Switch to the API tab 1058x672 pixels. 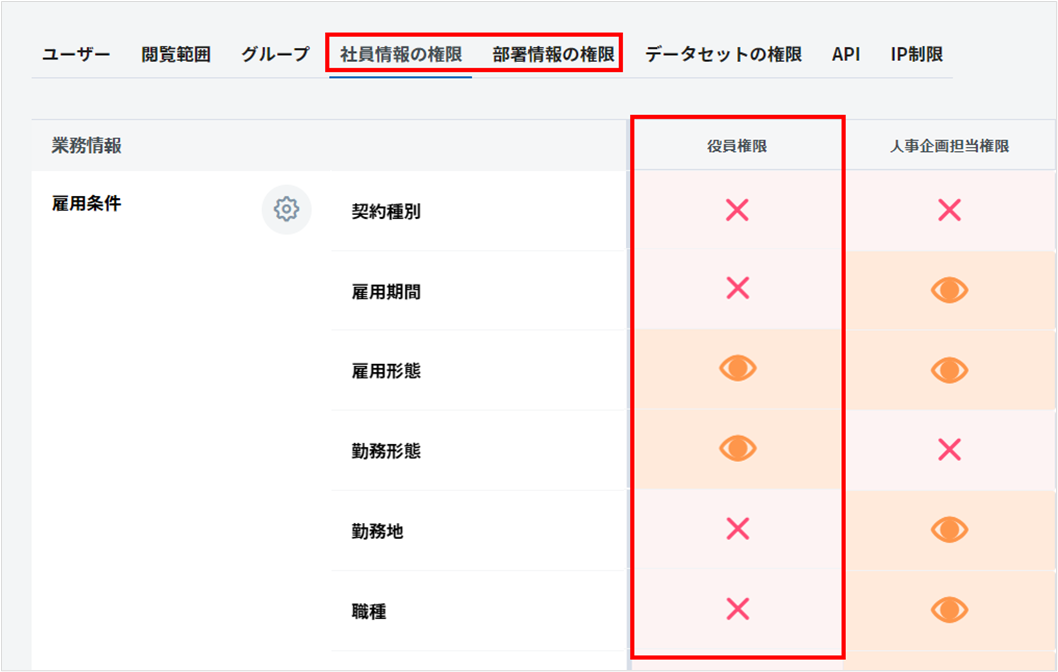846,54
